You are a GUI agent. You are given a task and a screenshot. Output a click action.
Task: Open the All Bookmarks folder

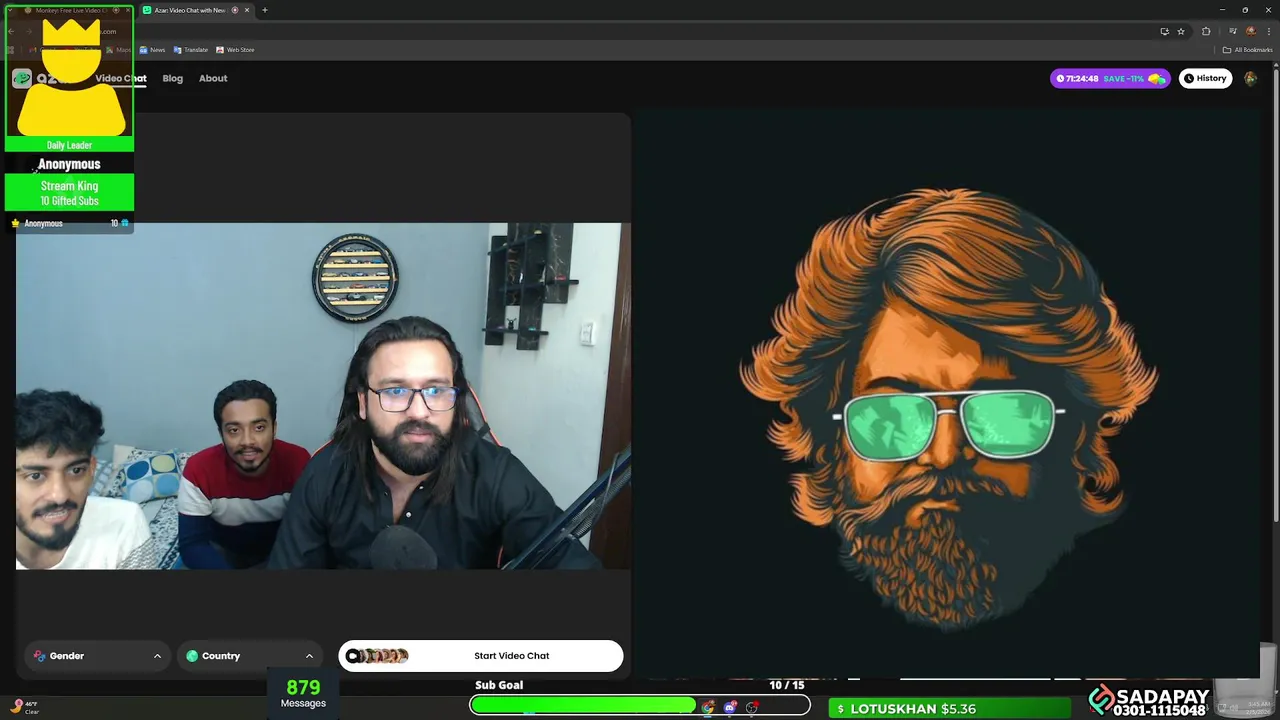(x=1247, y=50)
